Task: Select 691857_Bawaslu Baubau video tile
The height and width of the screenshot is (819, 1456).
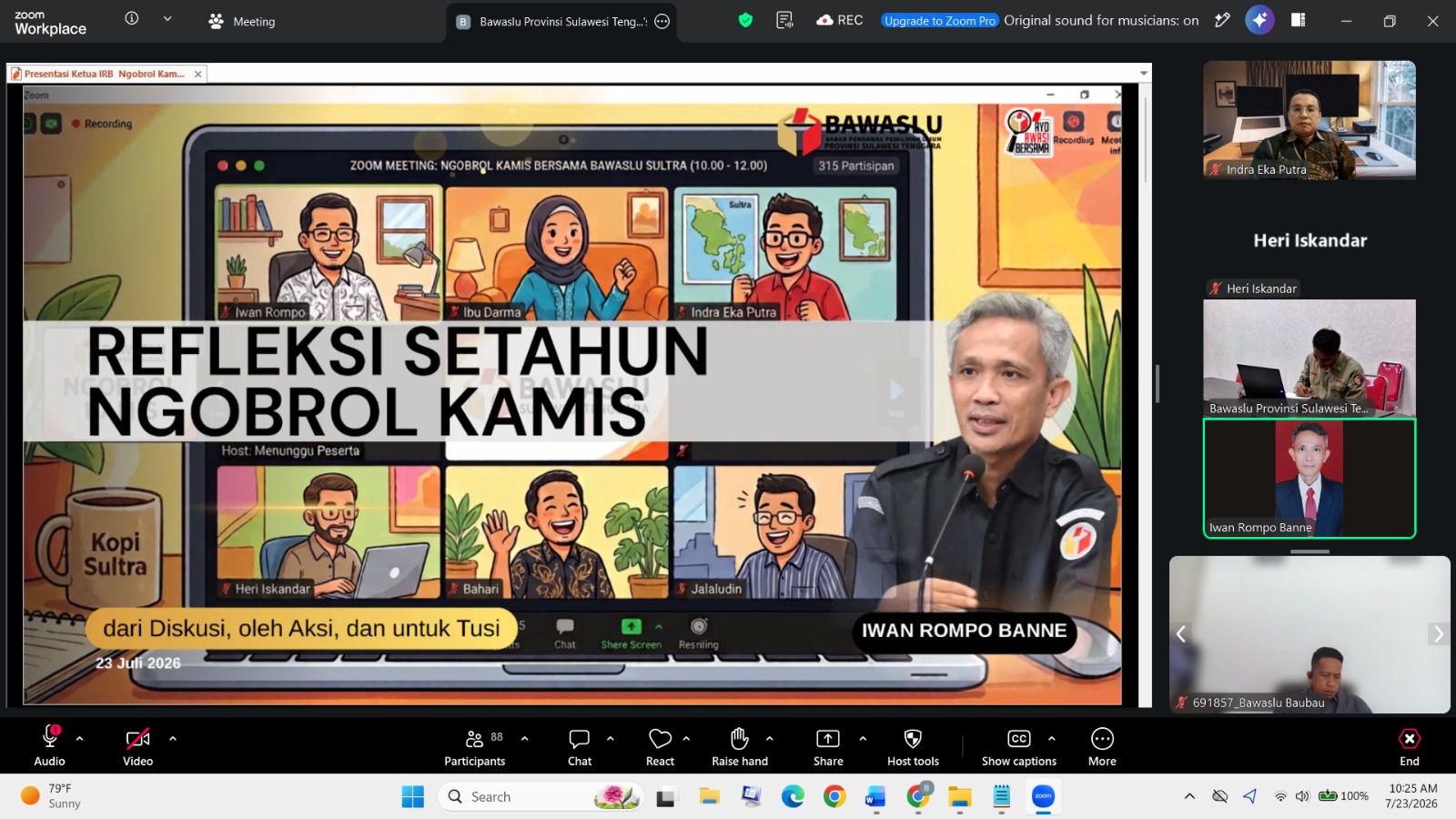Action: (1309, 634)
